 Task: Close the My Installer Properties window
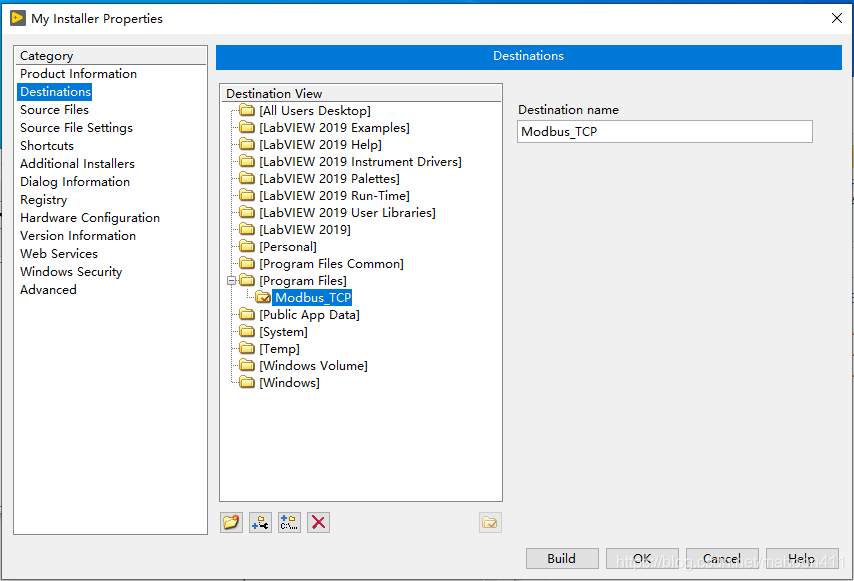point(837,18)
